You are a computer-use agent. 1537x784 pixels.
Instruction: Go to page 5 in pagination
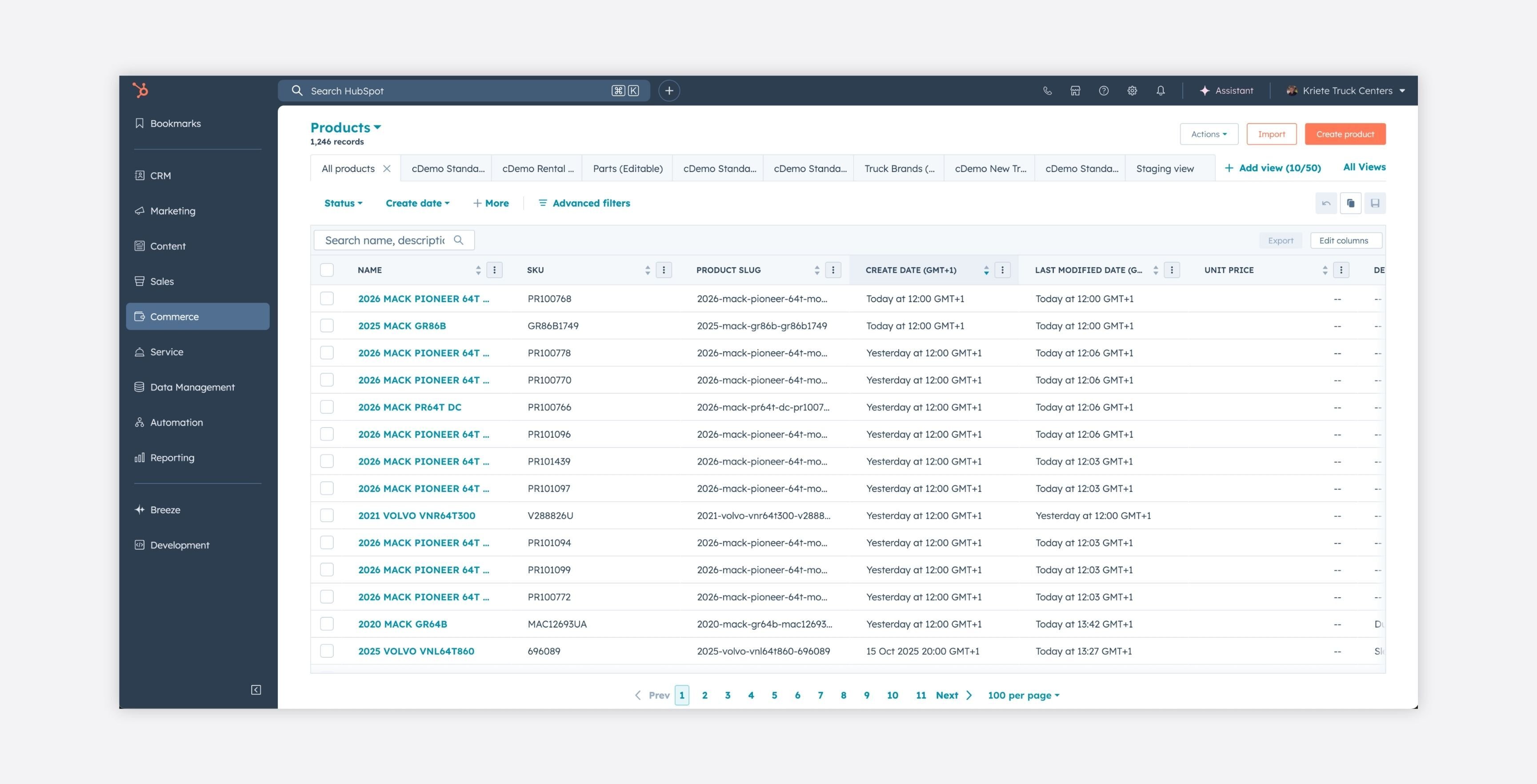coord(774,695)
